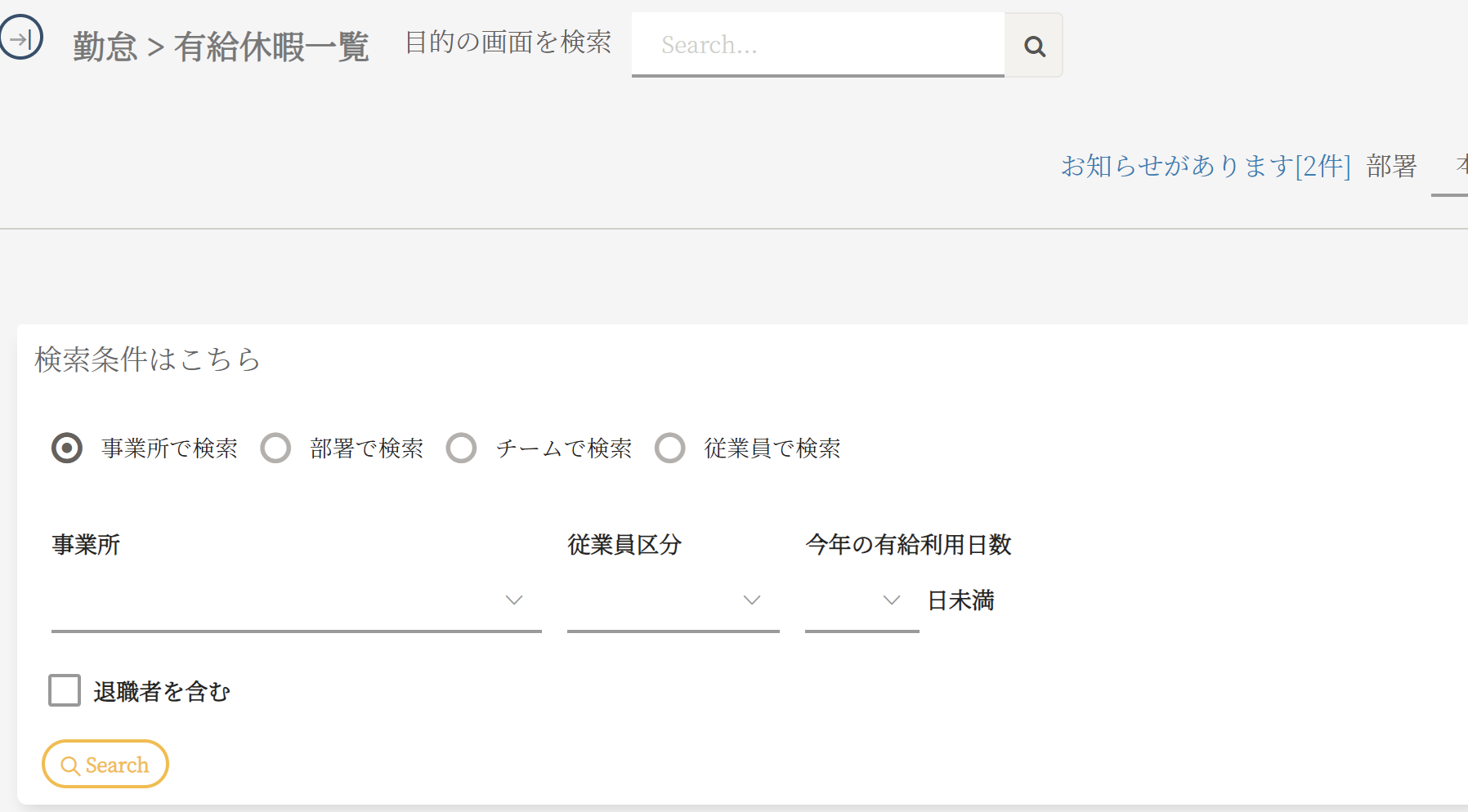Open the 事業所 dropdown list
Viewport: 1468px width, 812px height.
(x=296, y=601)
